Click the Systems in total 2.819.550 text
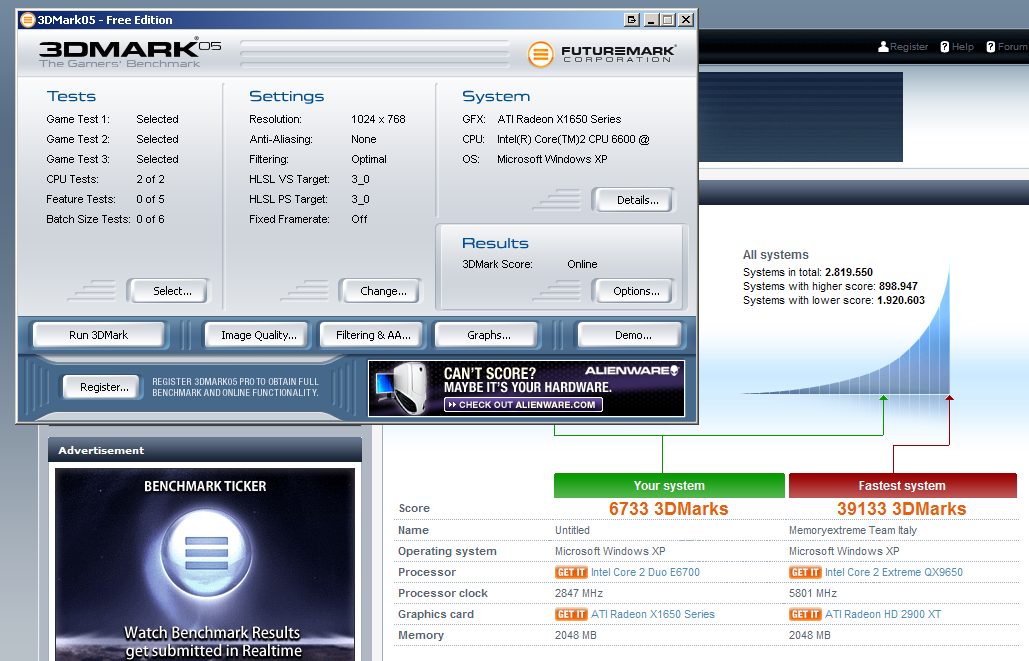 click(808, 272)
